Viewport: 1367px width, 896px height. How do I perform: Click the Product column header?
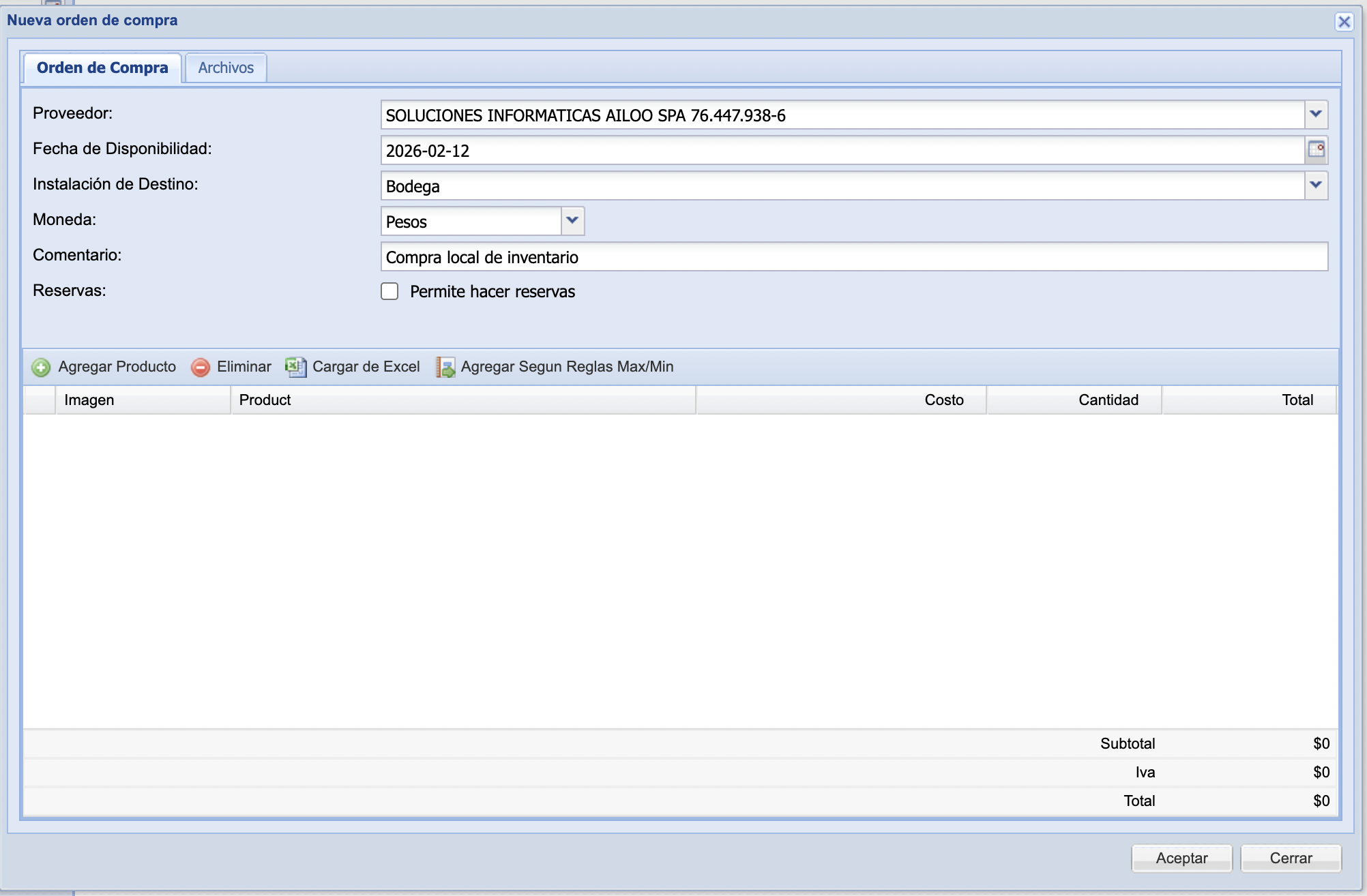coord(462,400)
